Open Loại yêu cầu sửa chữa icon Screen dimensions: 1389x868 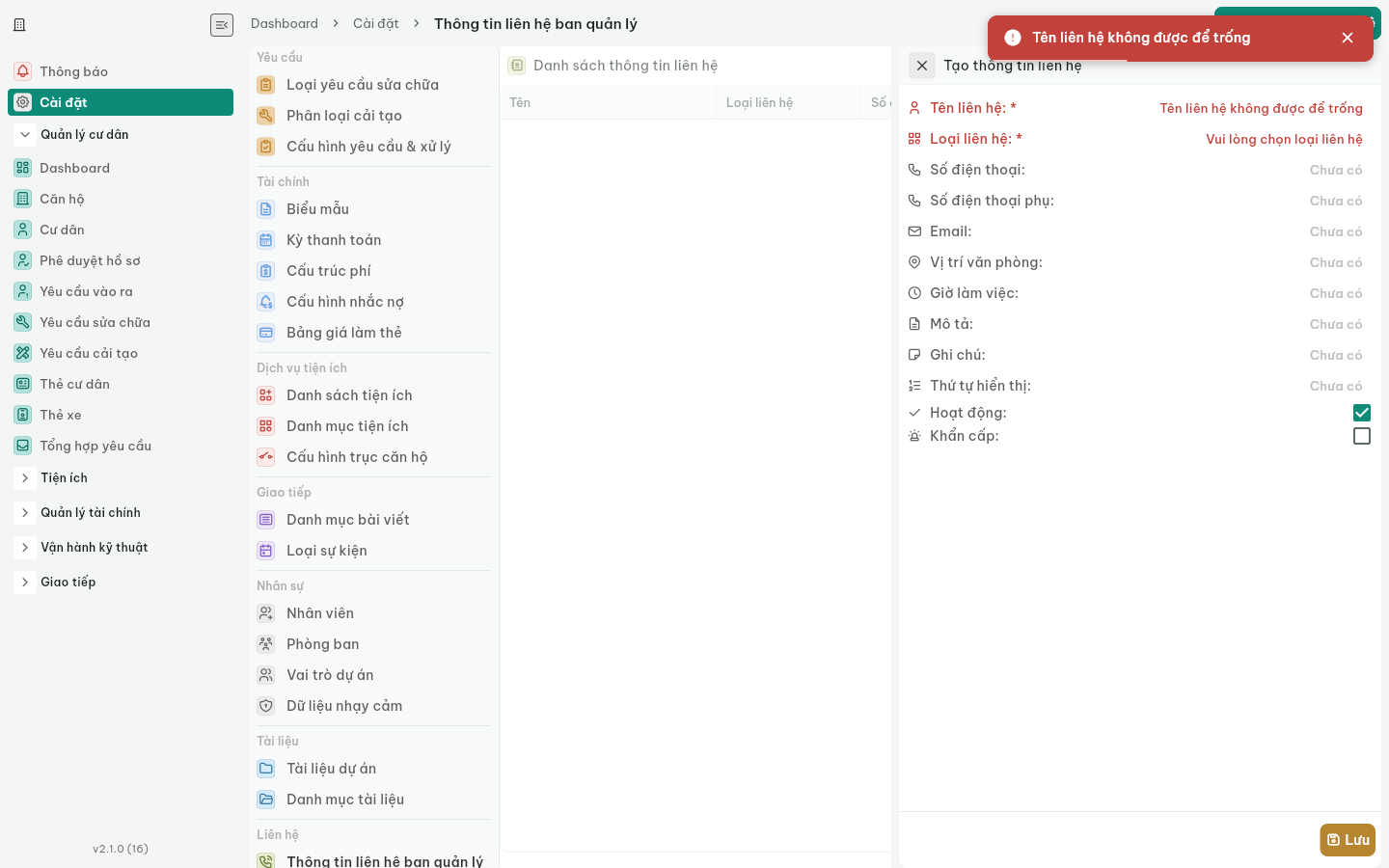coord(266,85)
